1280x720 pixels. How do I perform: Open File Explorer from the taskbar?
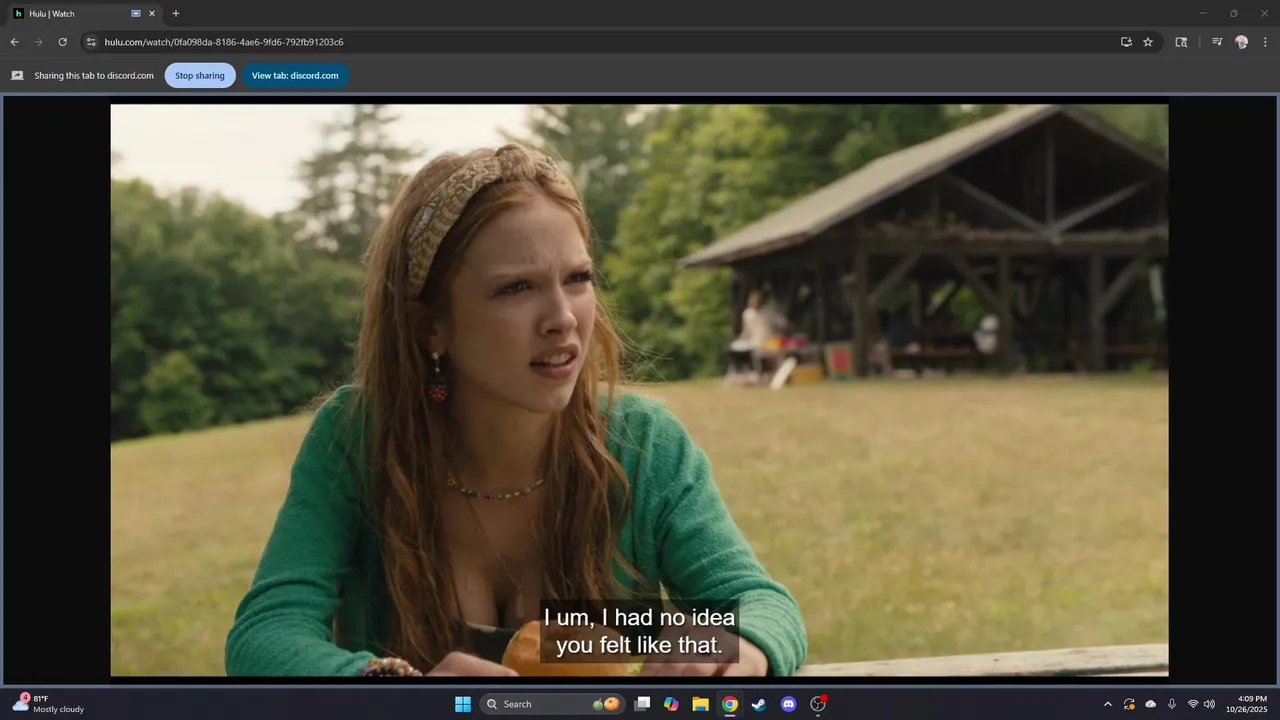[700, 704]
